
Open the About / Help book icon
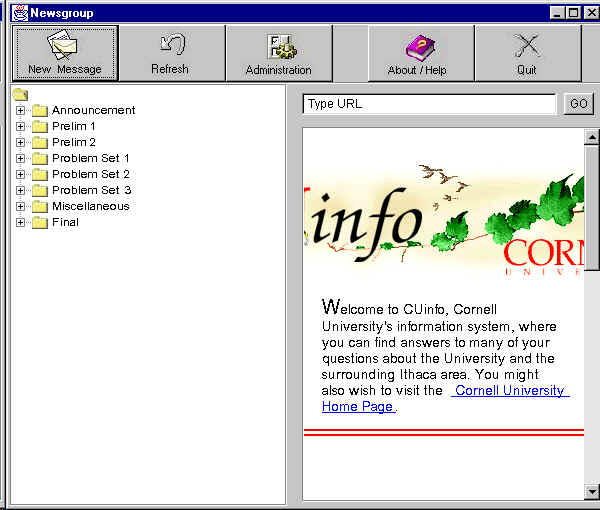coord(417,46)
